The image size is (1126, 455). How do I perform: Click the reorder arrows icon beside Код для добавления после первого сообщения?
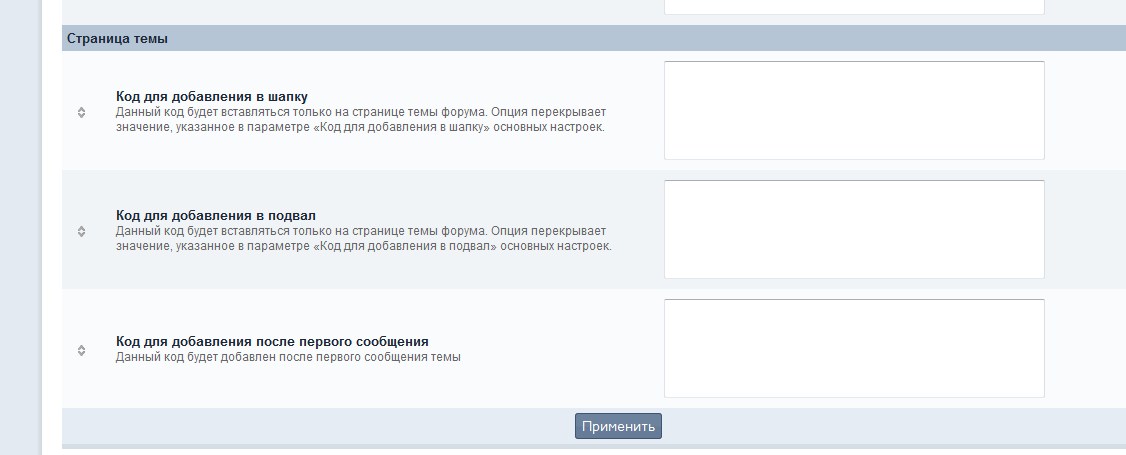(x=81, y=350)
